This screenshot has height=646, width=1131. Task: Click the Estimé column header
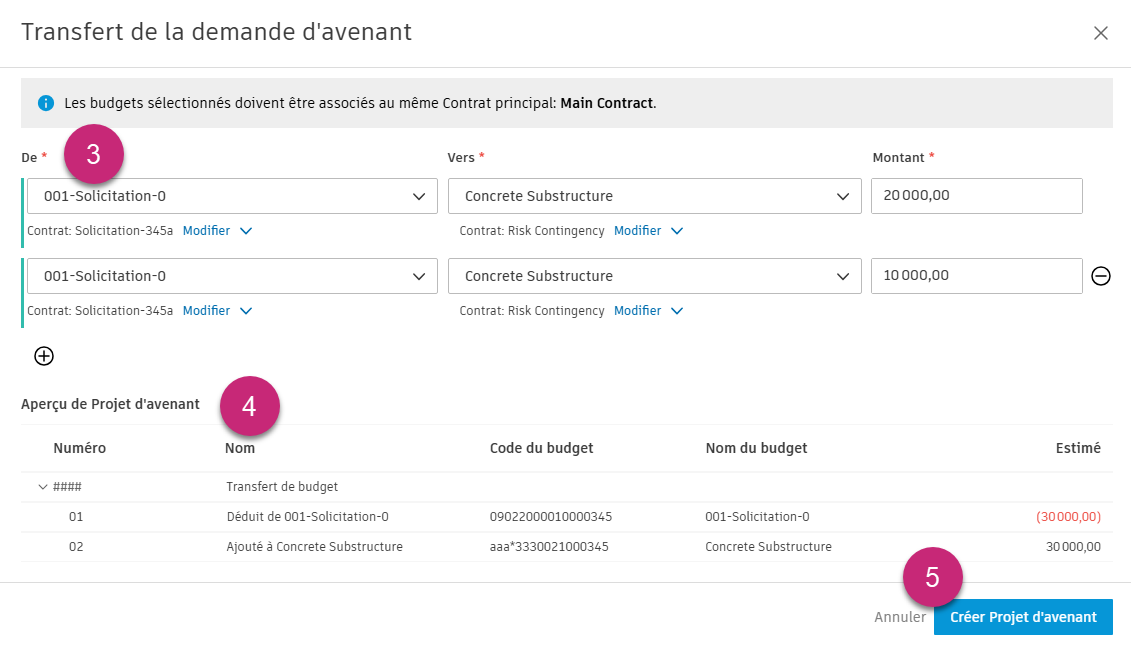pyautogui.click(x=1078, y=448)
